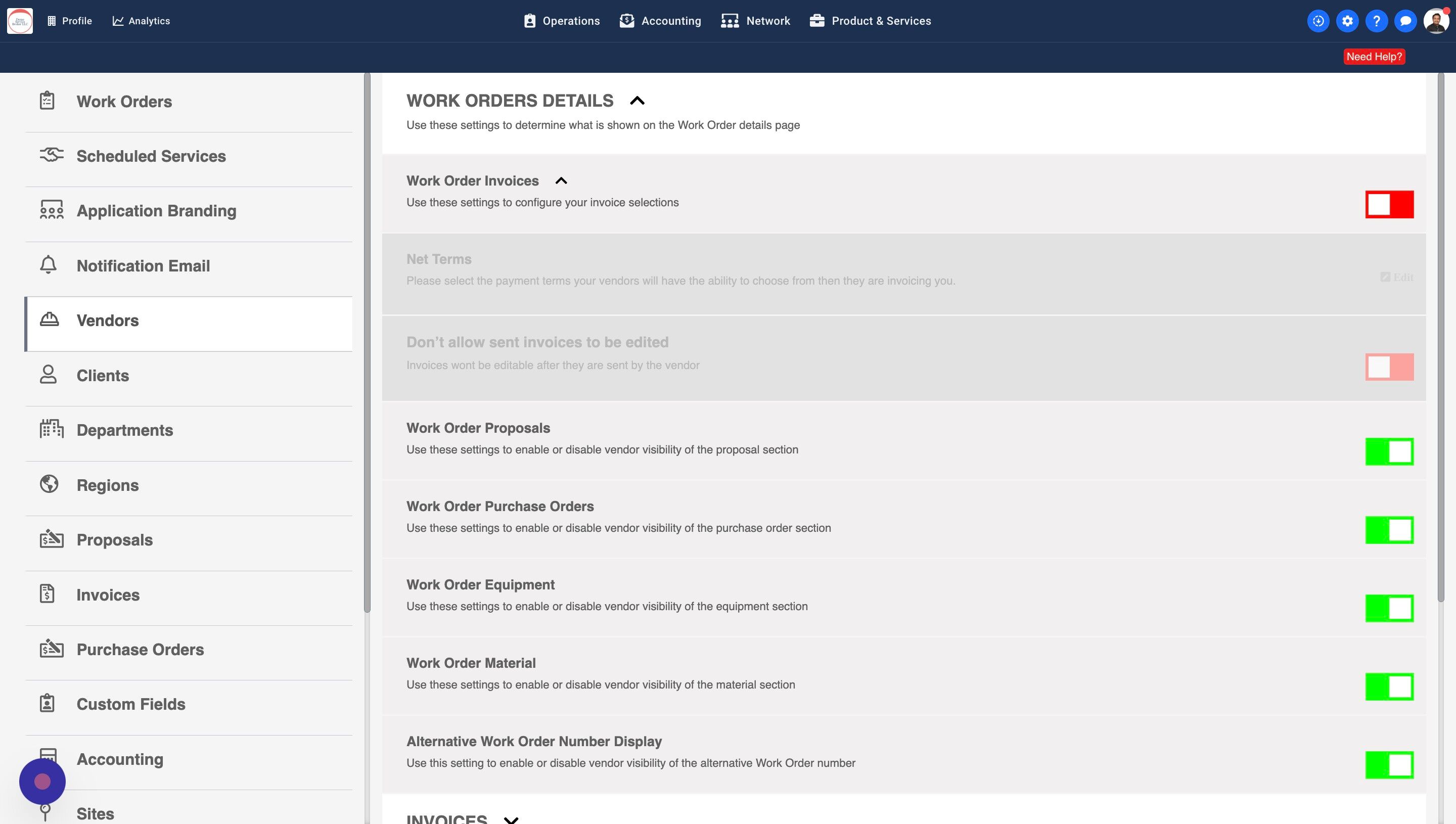Click the company logo in top-left corner
Image resolution: width=1456 pixels, height=824 pixels.
tap(20, 21)
